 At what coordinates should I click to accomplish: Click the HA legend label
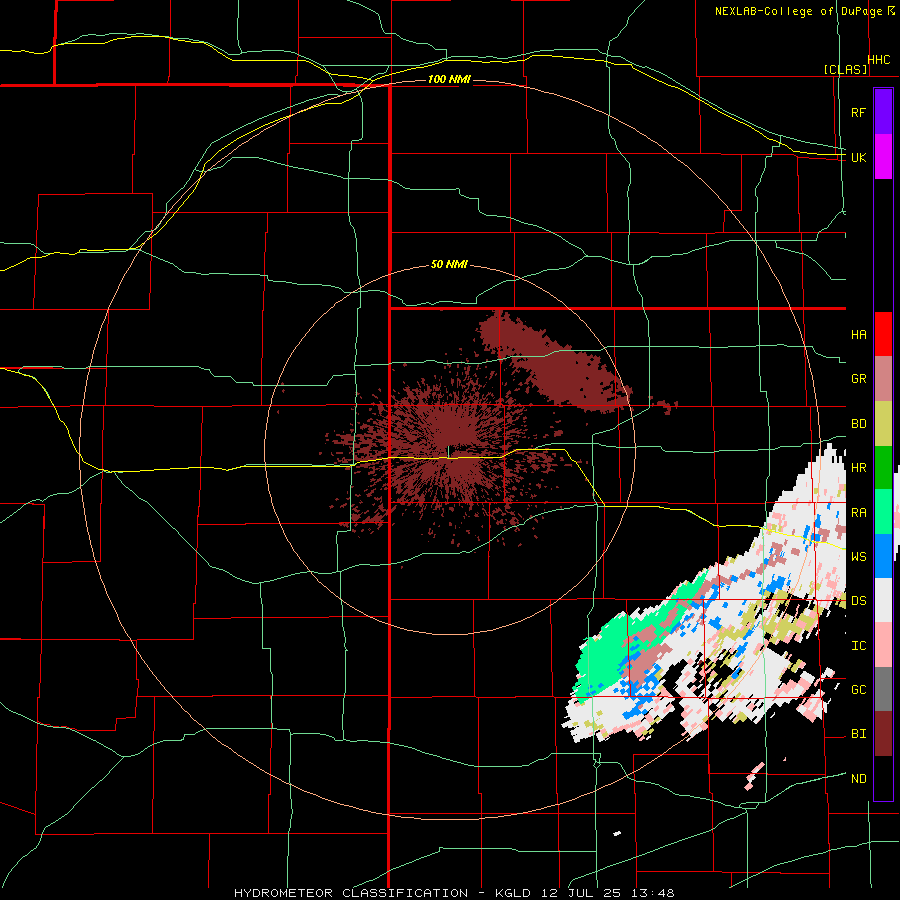tap(858, 334)
